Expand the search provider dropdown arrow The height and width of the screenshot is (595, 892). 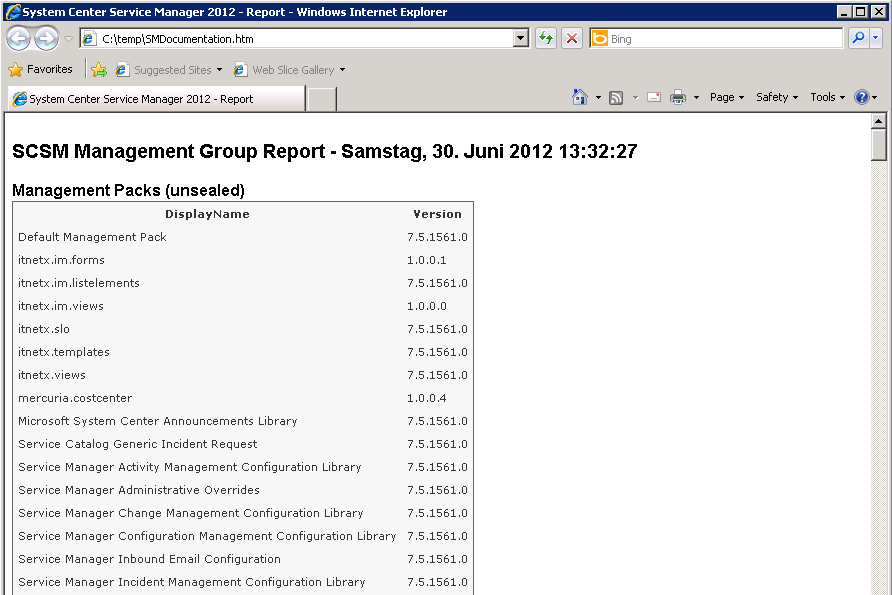[877, 39]
